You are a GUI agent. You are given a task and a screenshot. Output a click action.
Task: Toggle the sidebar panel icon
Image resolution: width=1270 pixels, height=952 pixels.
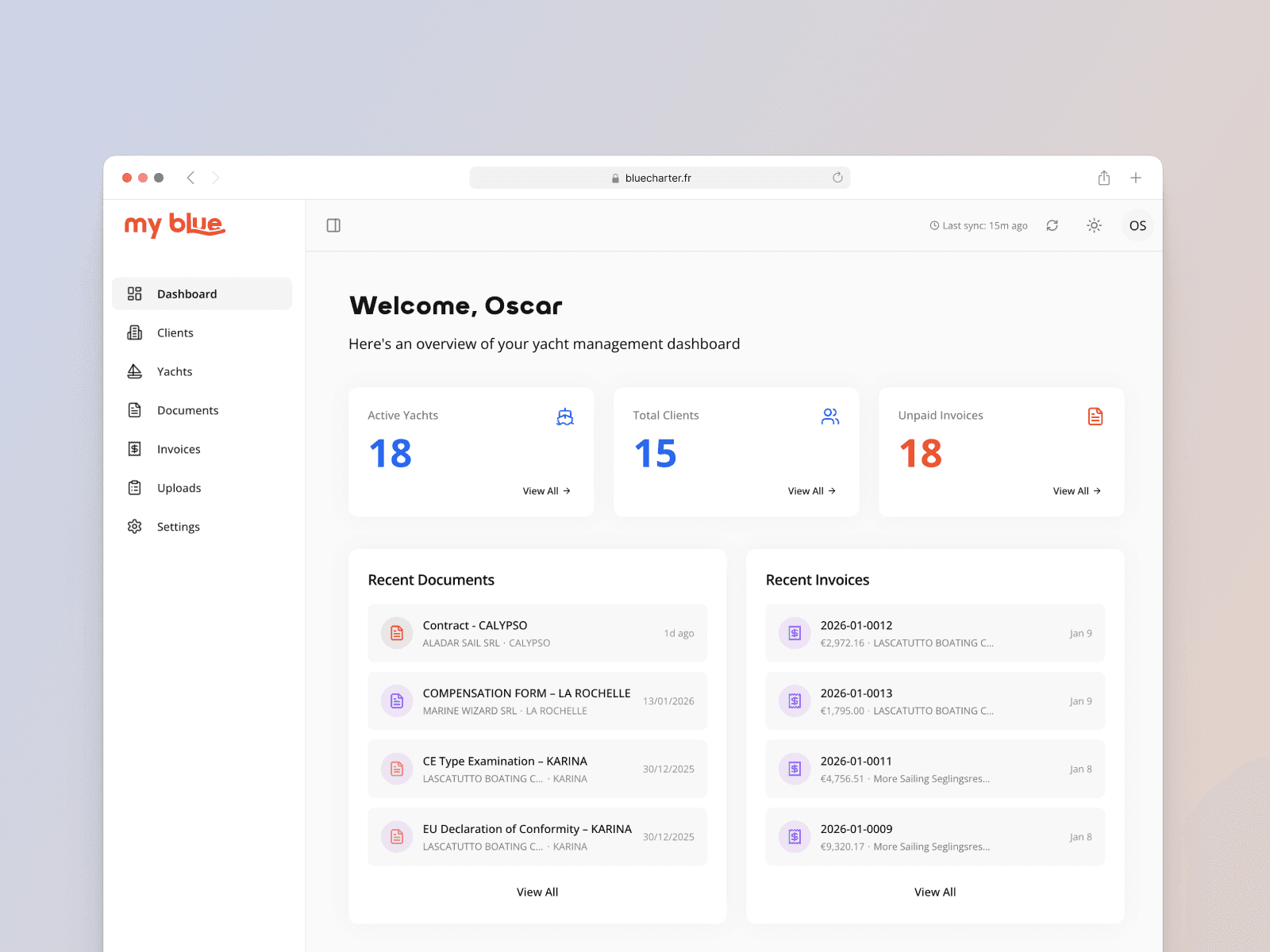tap(333, 225)
